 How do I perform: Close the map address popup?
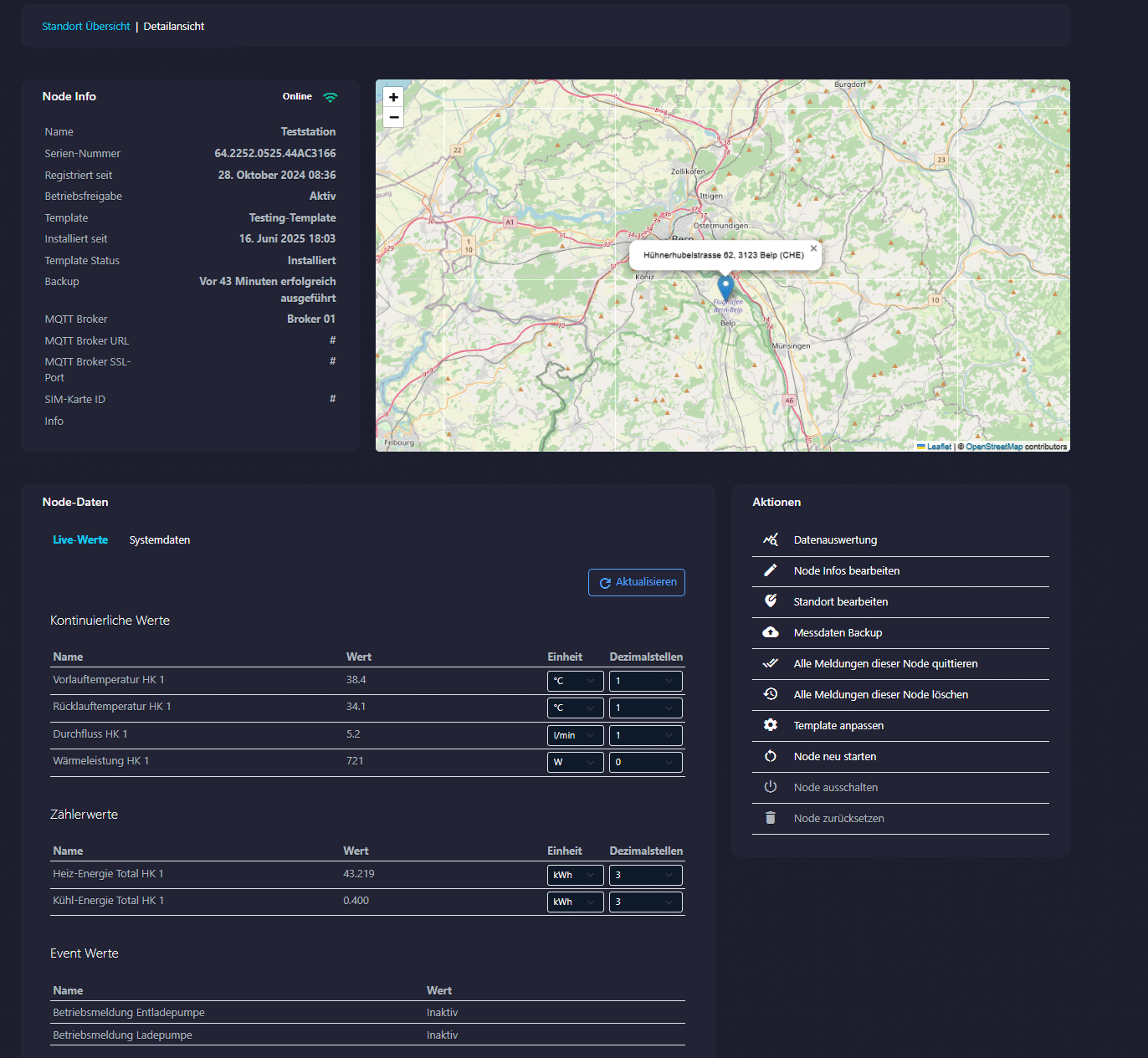813,248
